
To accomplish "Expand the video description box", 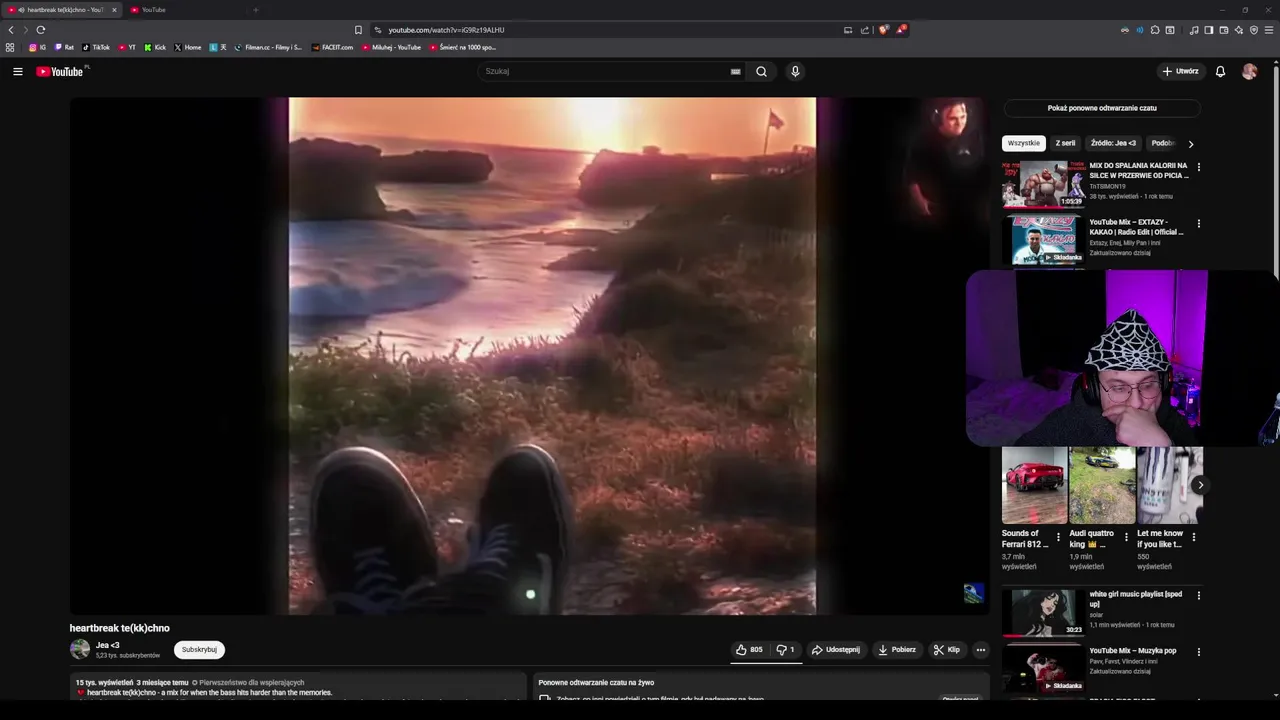I will click(x=298, y=687).
